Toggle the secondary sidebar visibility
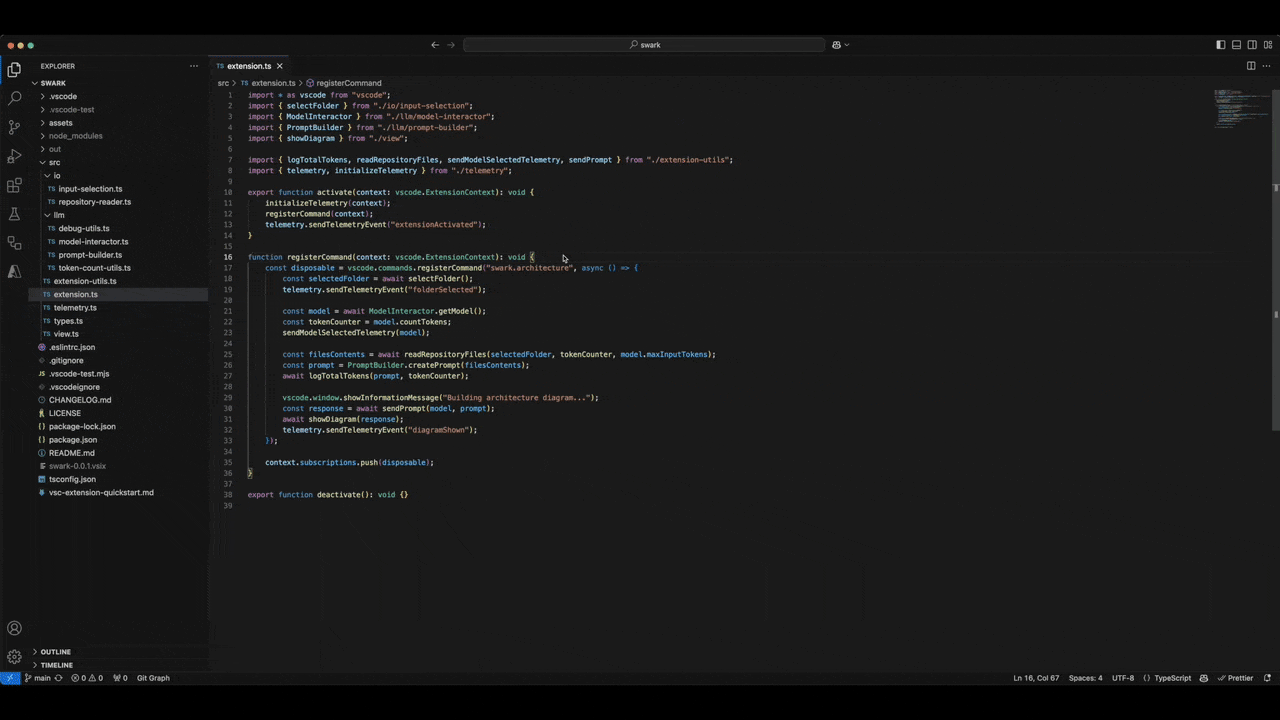Viewport: 1280px width, 720px height. coord(1252,45)
